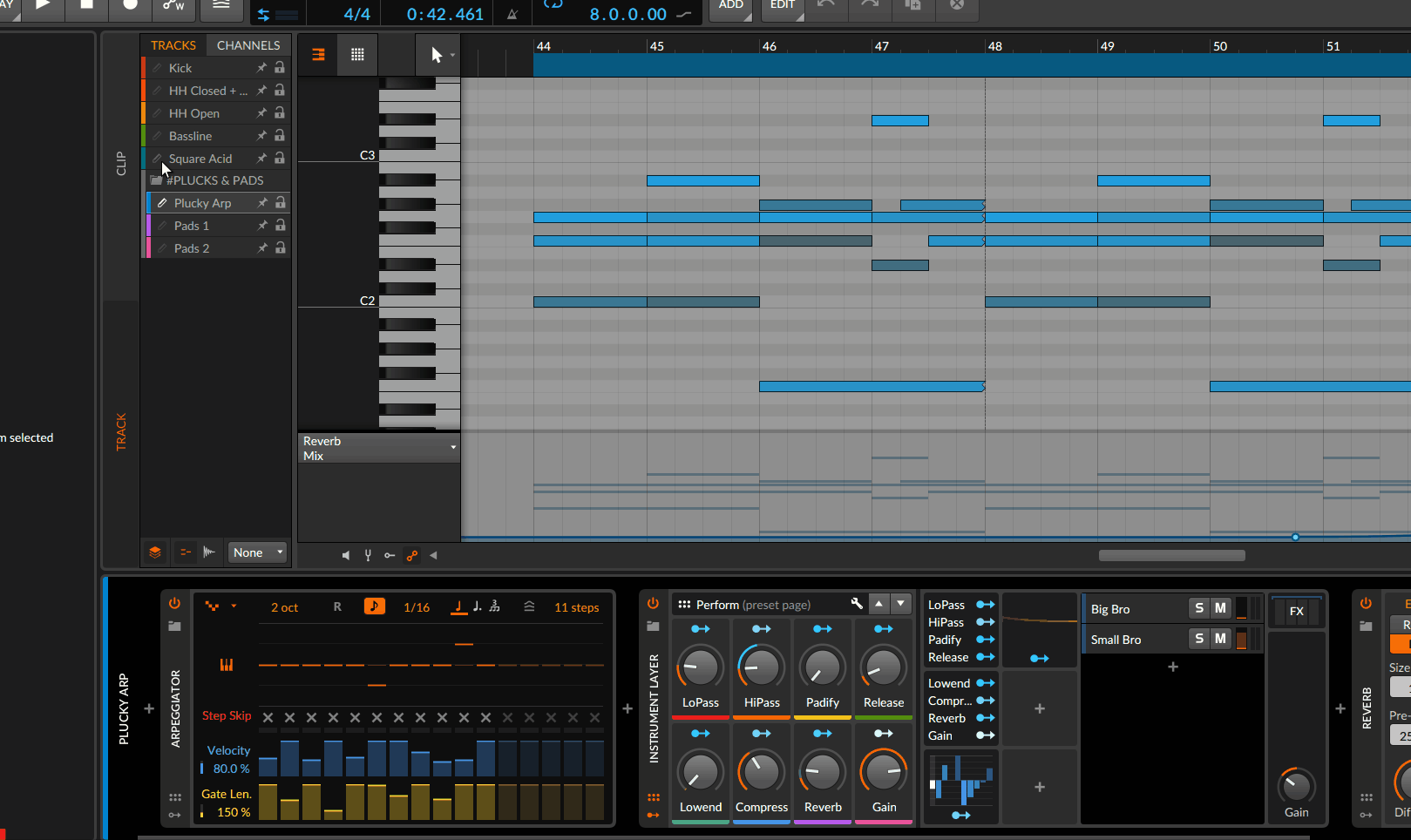Select the drum grid view icon
This screenshot has height=840, width=1411.
[357, 54]
